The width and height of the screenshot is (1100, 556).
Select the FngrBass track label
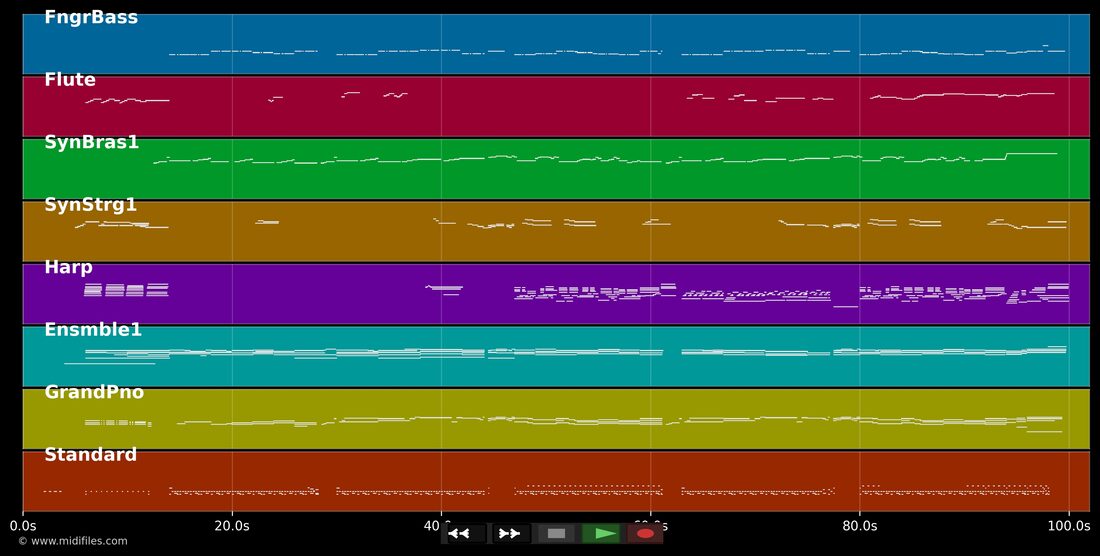91,18
